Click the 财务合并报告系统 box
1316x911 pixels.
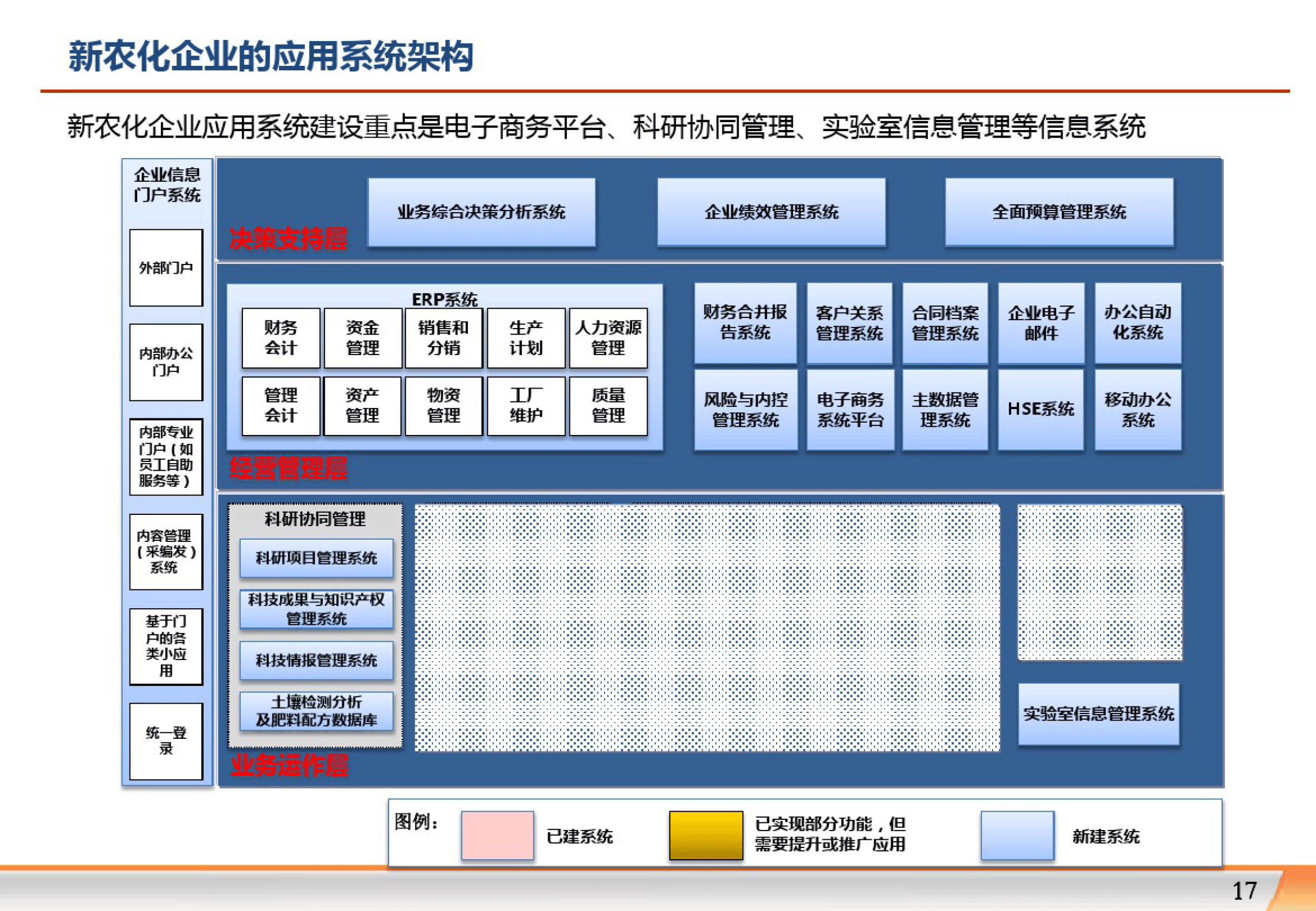click(745, 323)
